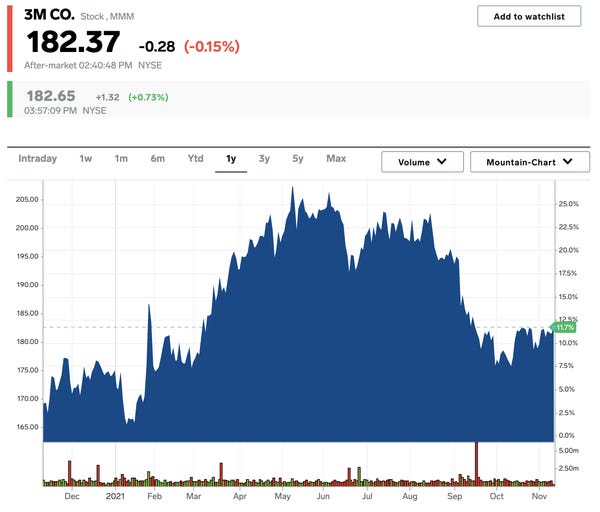Screen dimensions: 600x512
Task: Select the 6m time range tab
Action: point(158,158)
